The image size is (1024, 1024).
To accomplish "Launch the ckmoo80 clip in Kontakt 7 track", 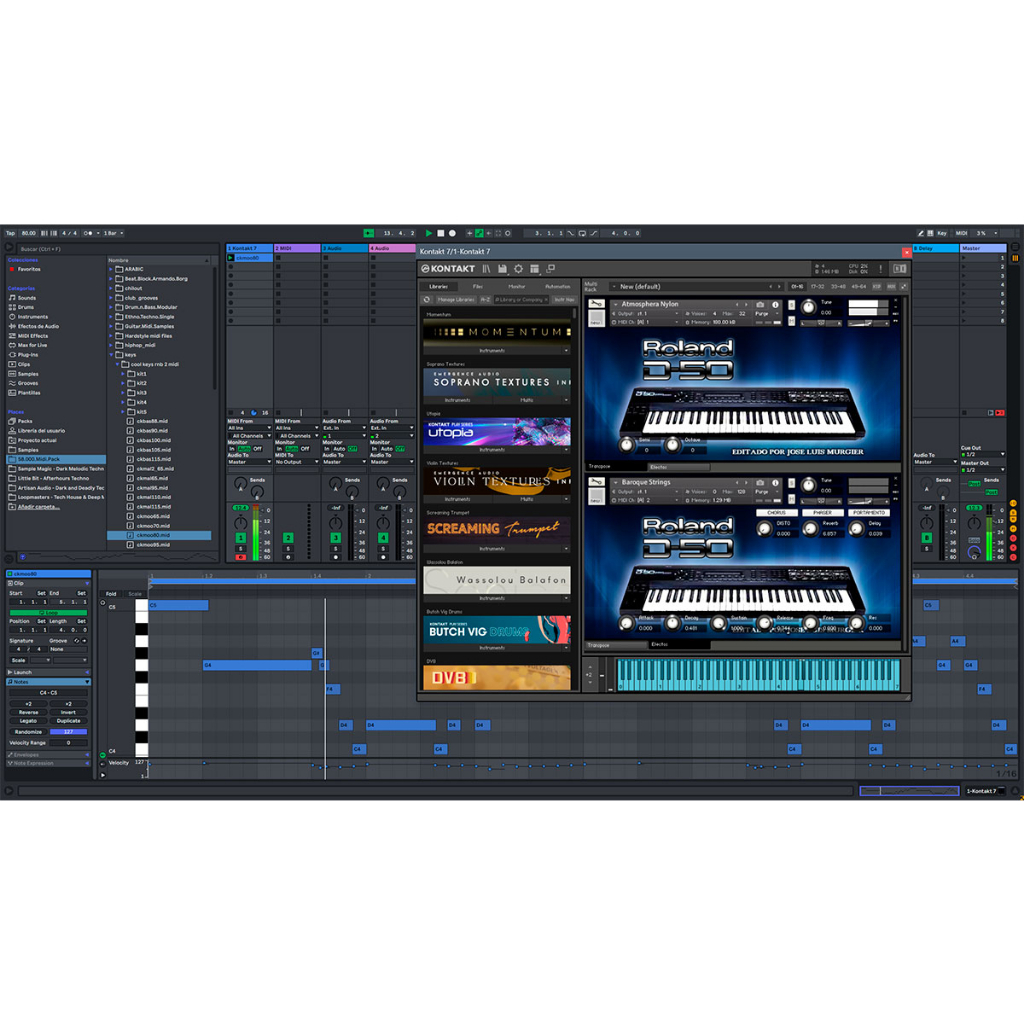I will [x=231, y=258].
